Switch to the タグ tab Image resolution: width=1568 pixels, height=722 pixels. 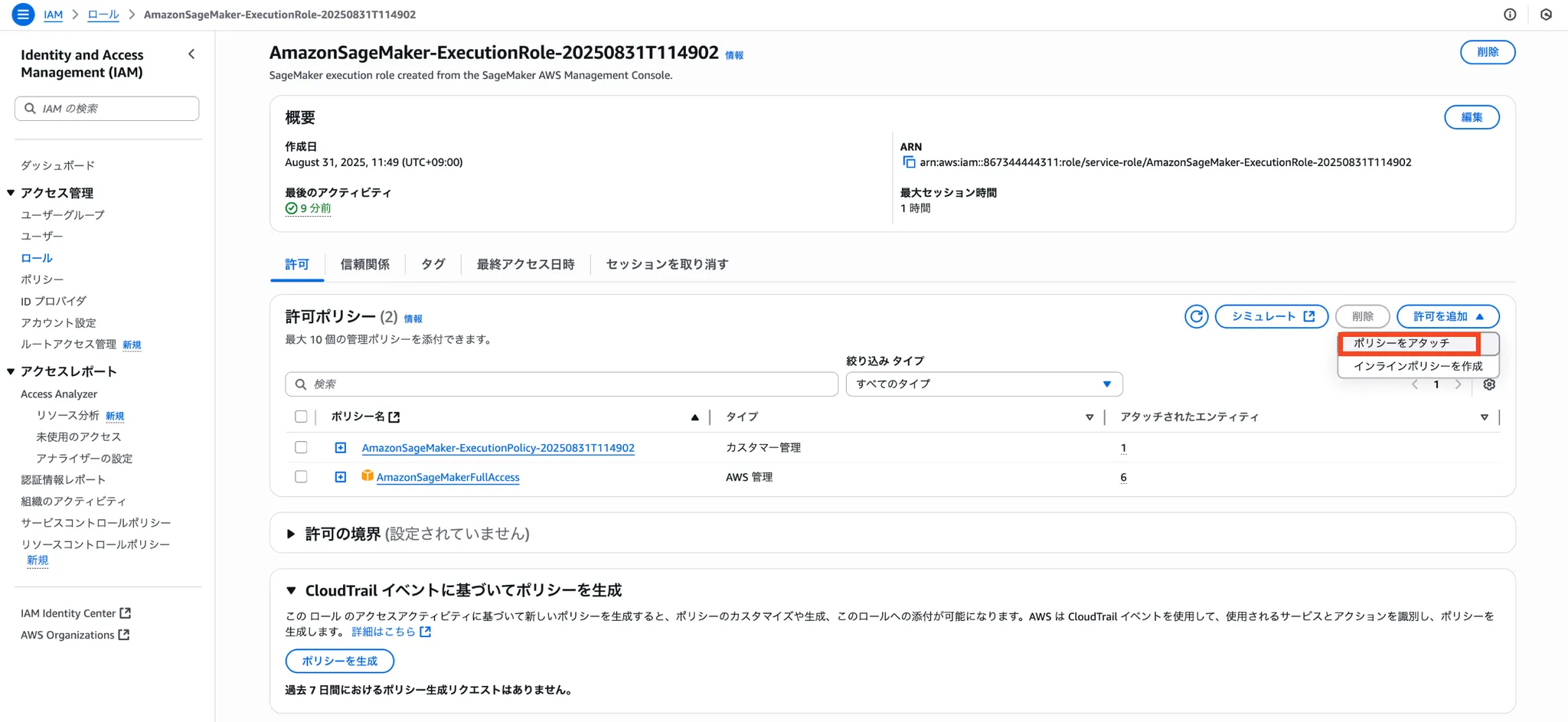[433, 264]
